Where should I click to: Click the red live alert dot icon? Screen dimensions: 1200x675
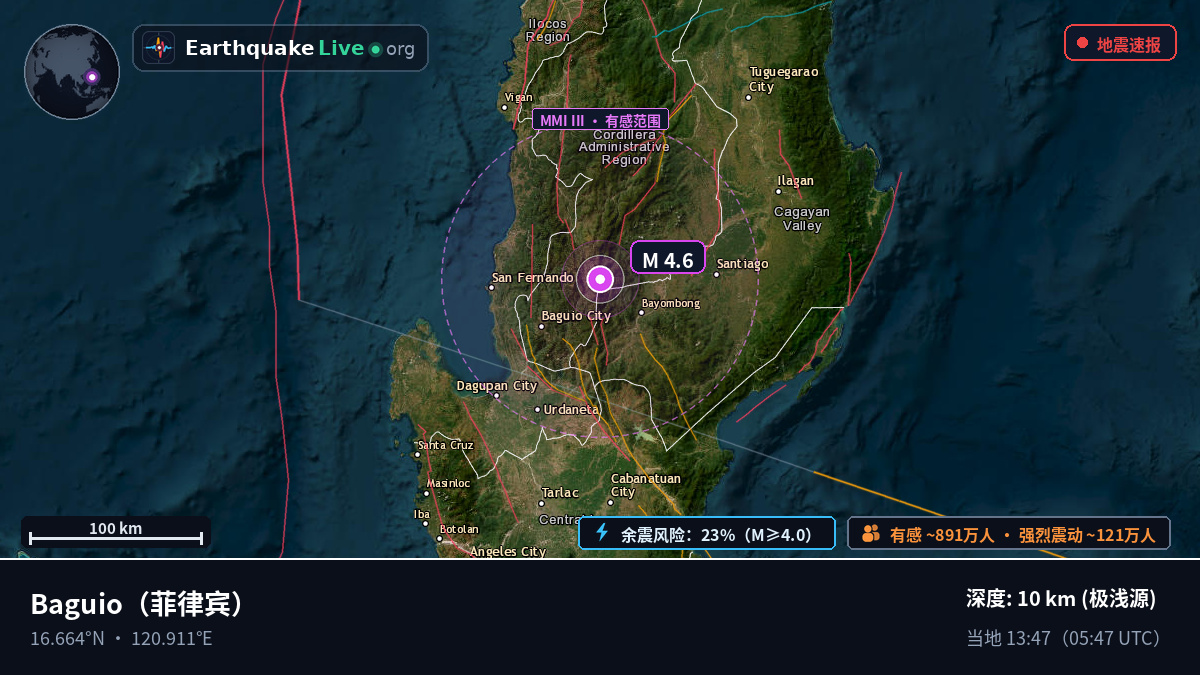[1082, 43]
